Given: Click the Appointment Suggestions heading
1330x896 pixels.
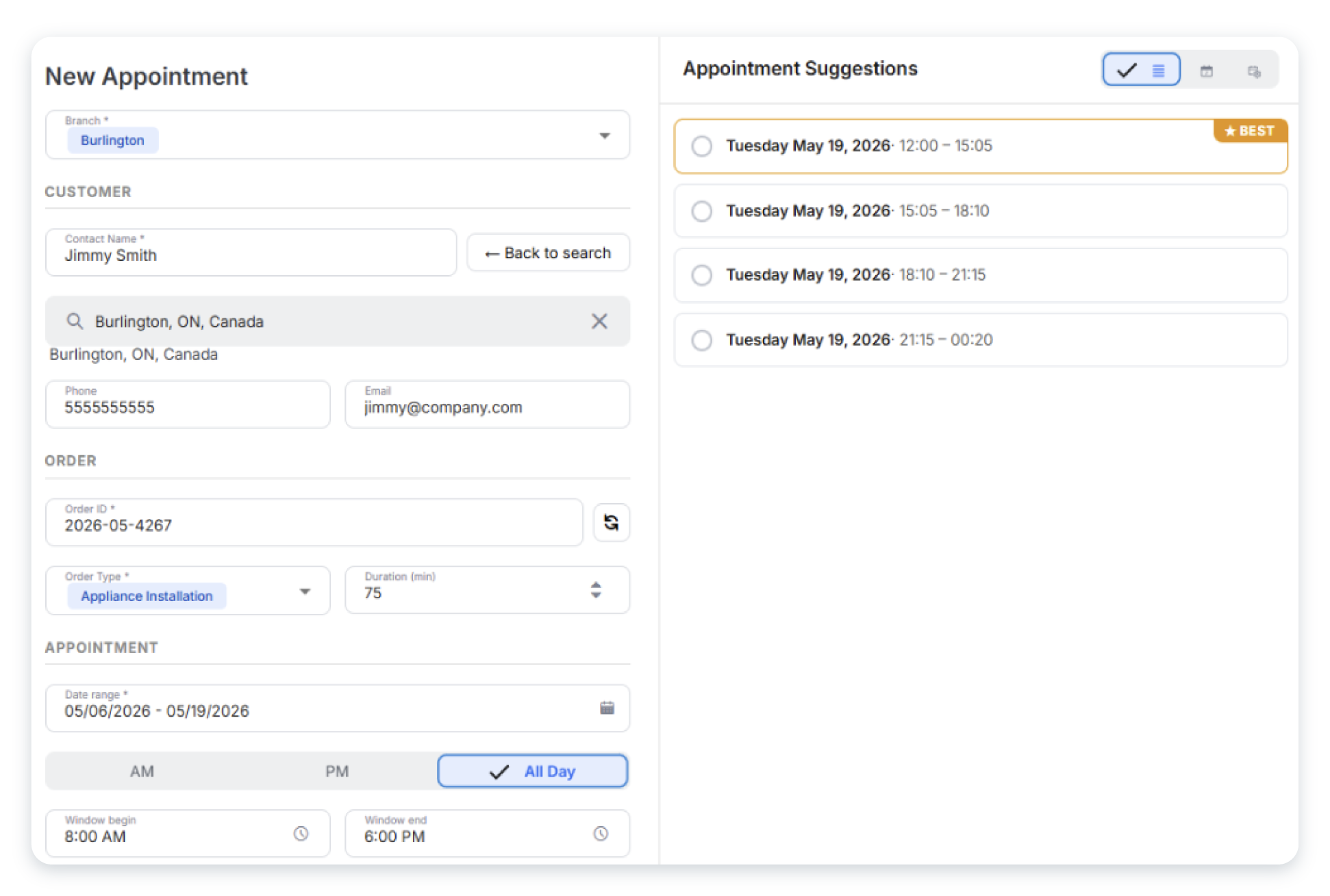Looking at the screenshot, I should point(800,68).
